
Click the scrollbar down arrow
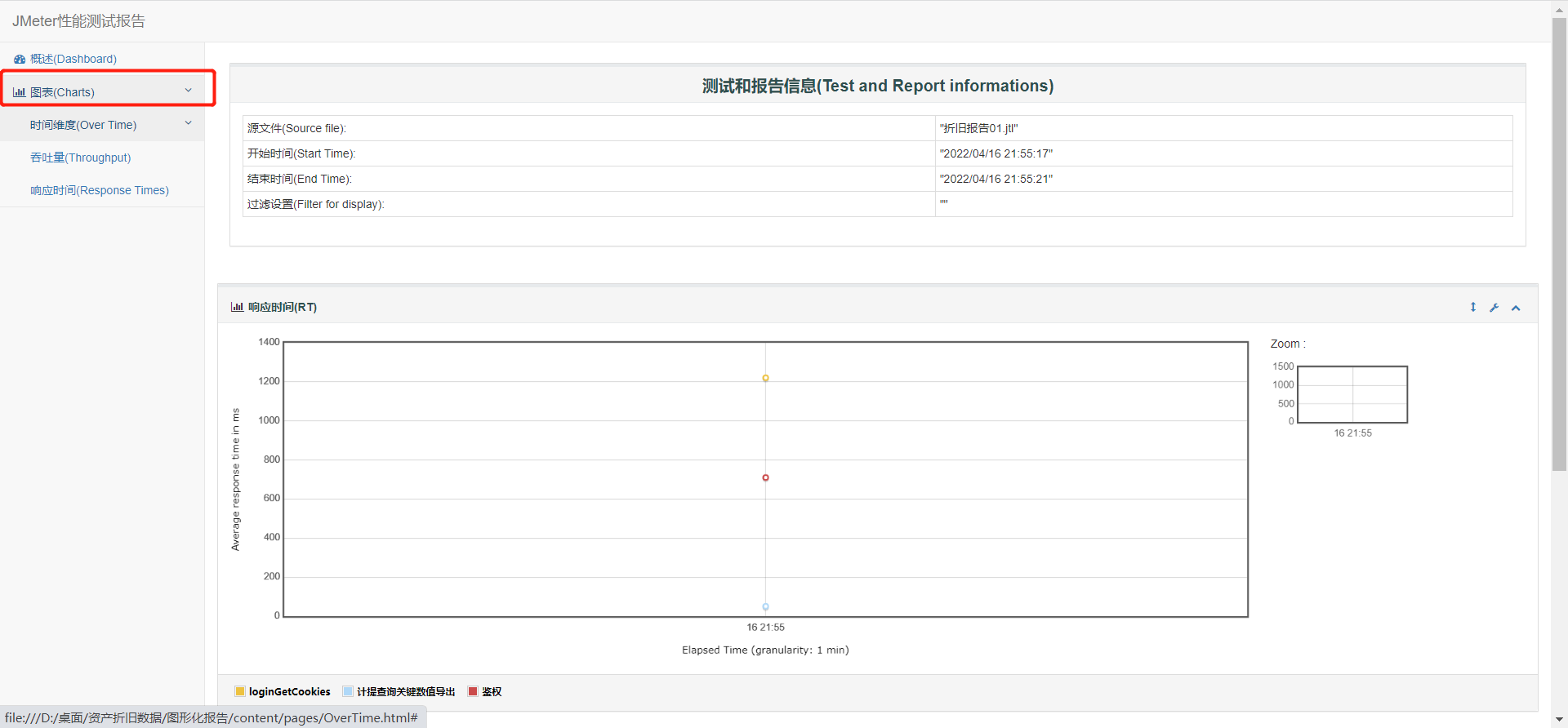[x=1559, y=719]
